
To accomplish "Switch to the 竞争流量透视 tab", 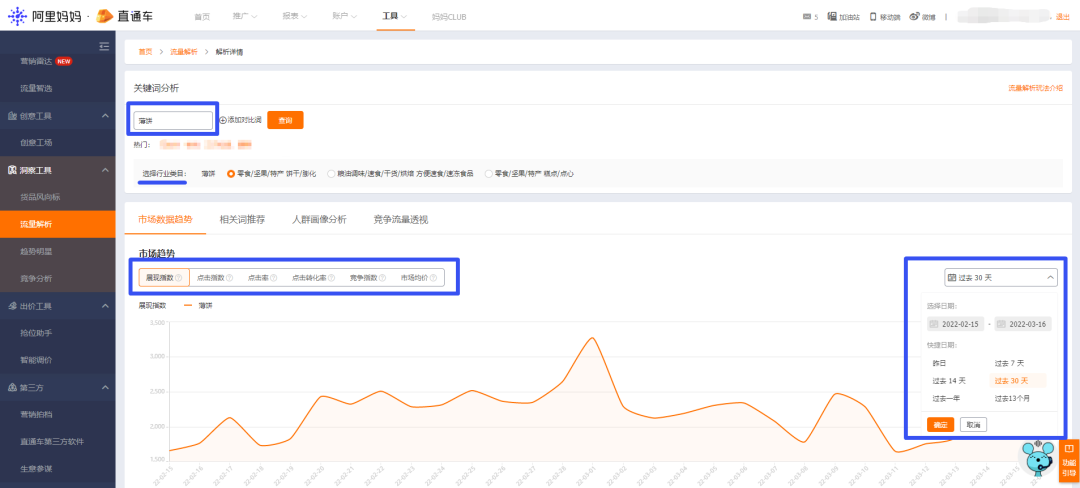I will click(401, 220).
